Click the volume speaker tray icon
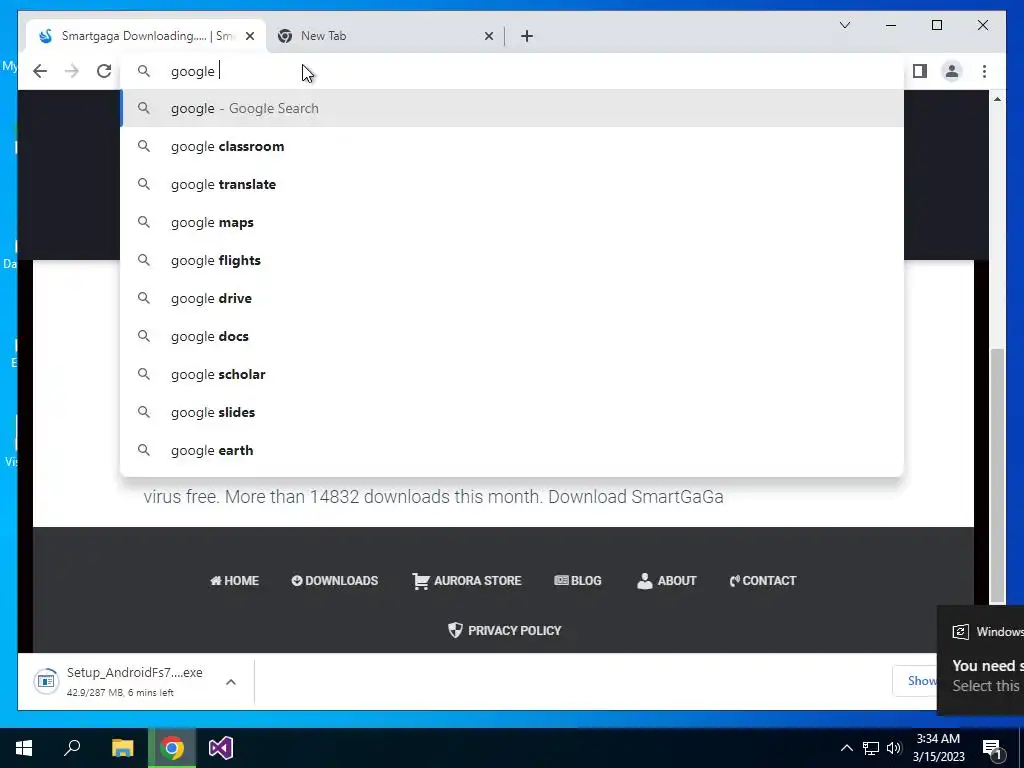This screenshot has height=768, width=1024. pos(894,748)
